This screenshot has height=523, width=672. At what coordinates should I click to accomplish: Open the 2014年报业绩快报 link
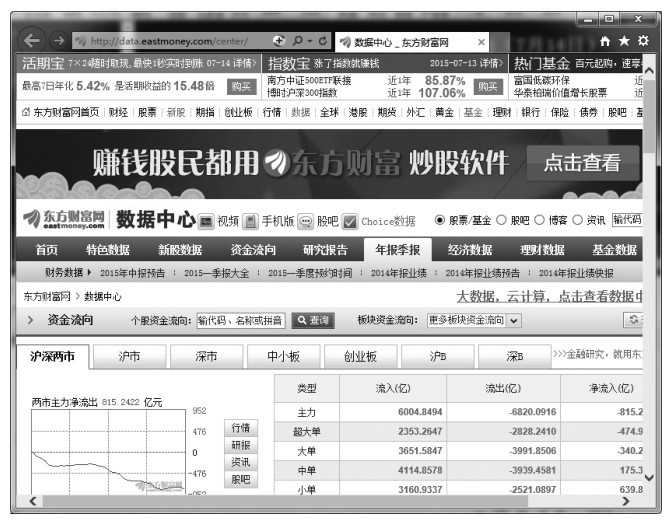pyautogui.click(x=576, y=273)
